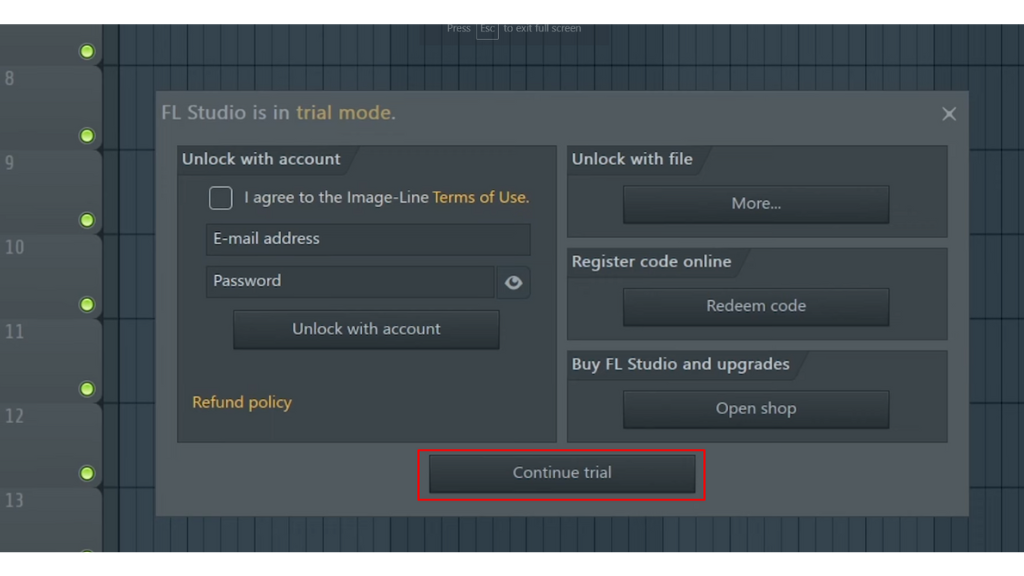Viewport: 1024px width, 576px height.
Task: Click the Unlock with account button
Action: click(x=366, y=329)
